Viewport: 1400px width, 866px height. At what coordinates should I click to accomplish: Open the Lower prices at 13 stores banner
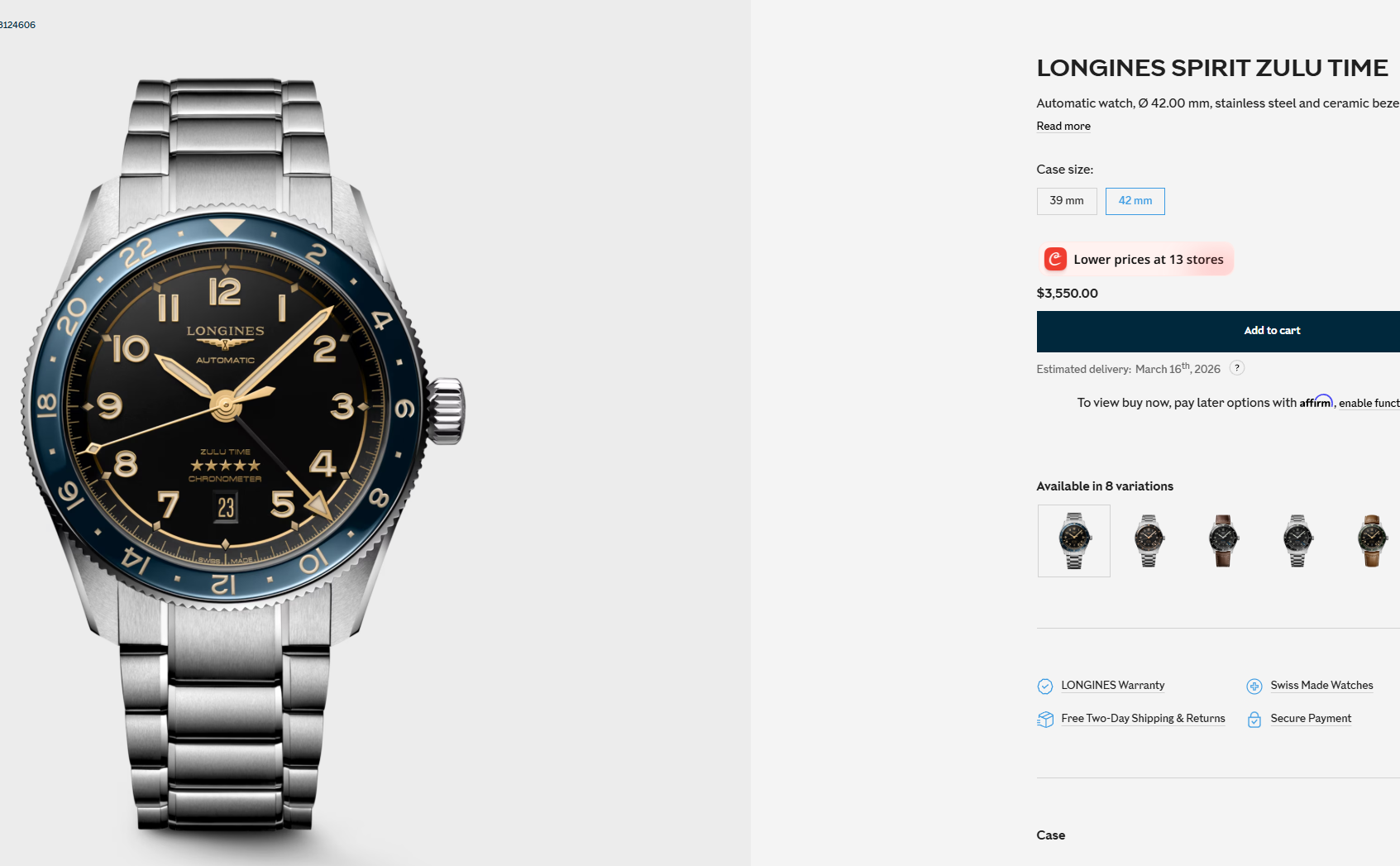tap(1135, 259)
